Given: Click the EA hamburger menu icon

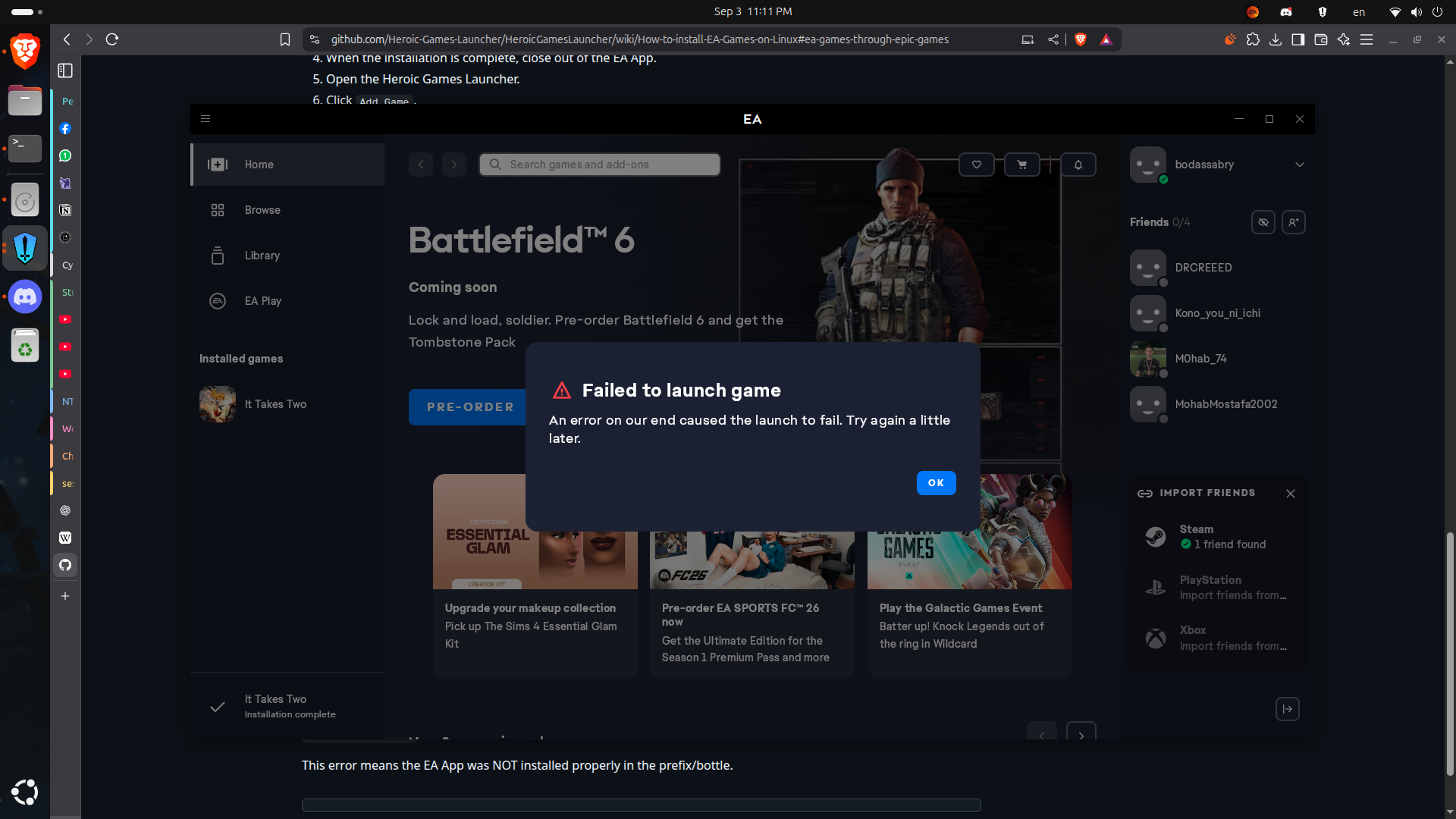Looking at the screenshot, I should point(205,119).
